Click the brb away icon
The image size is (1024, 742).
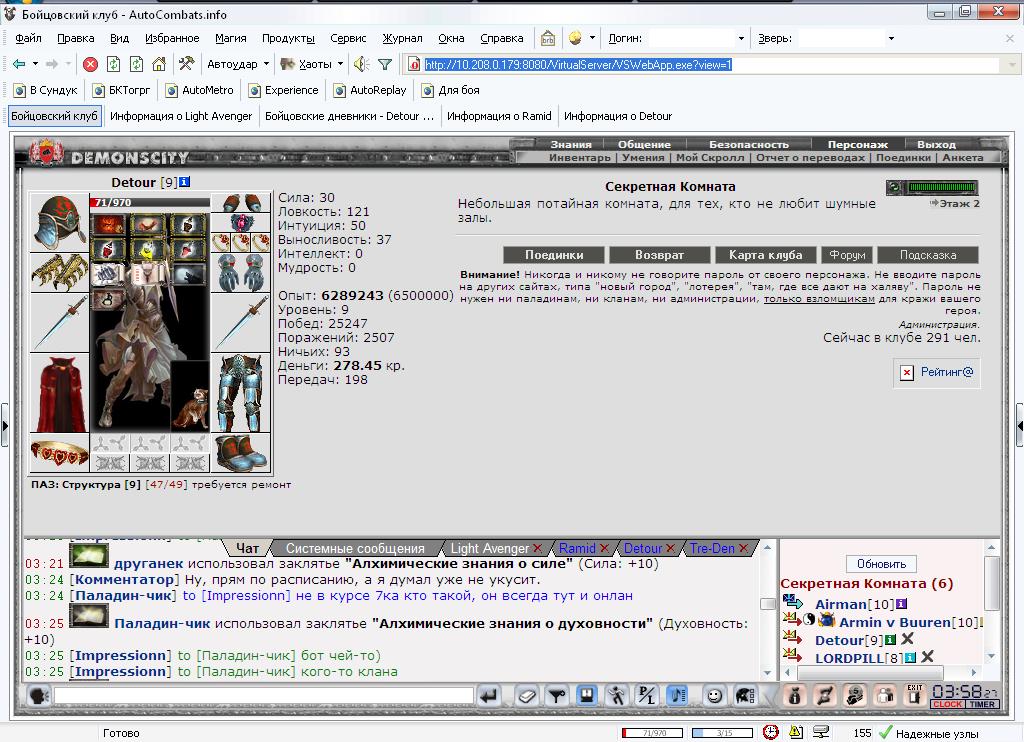tap(547, 39)
